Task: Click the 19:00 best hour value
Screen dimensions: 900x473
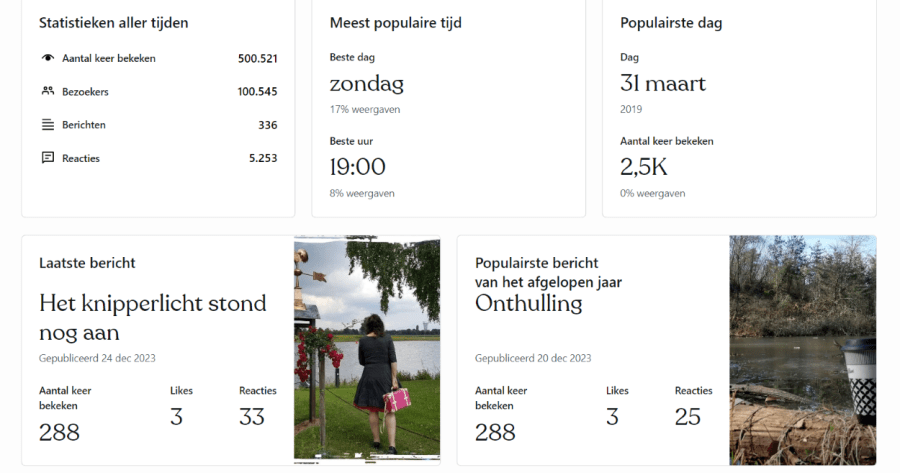Action: pos(357,167)
